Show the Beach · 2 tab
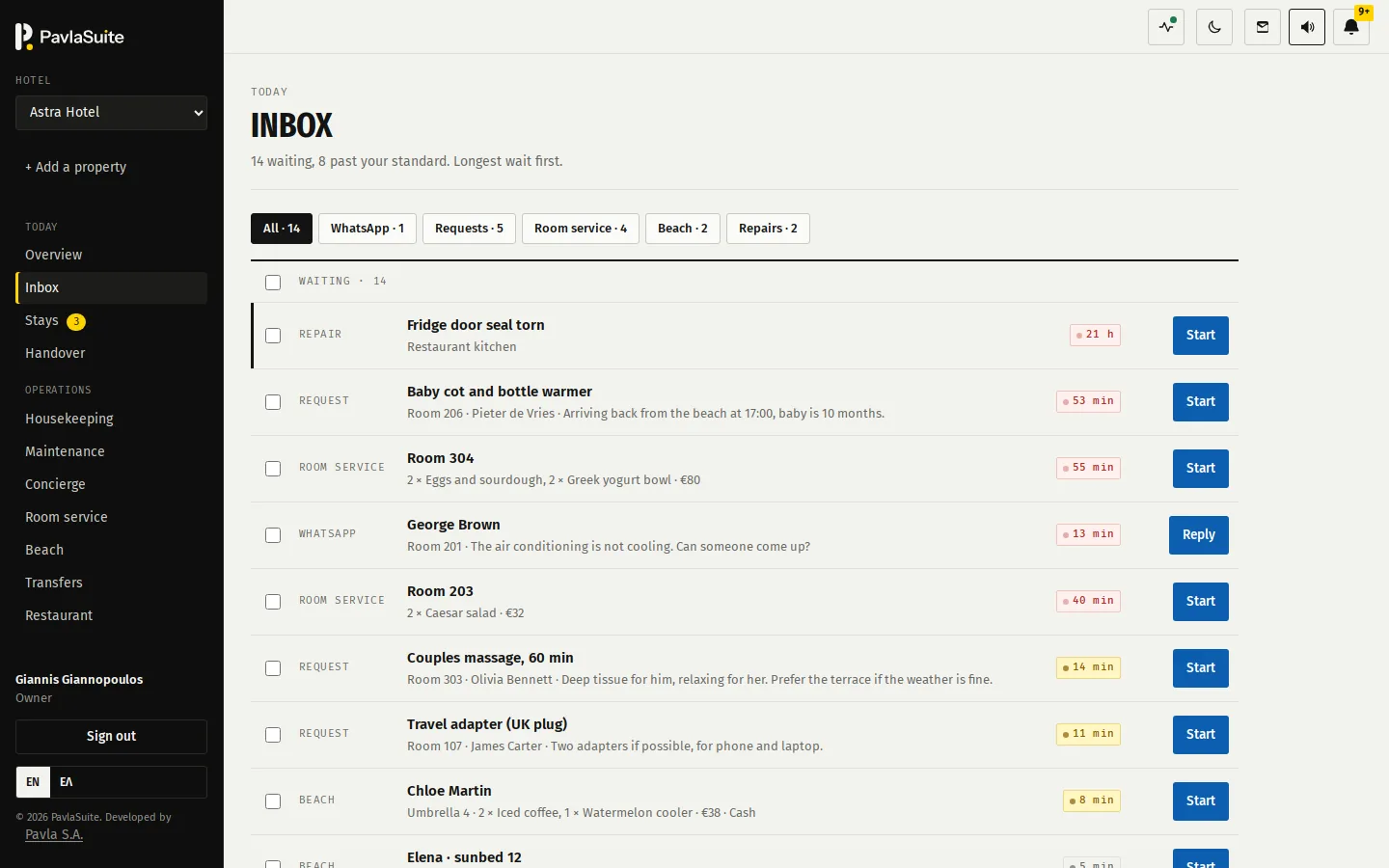 pyautogui.click(x=683, y=229)
